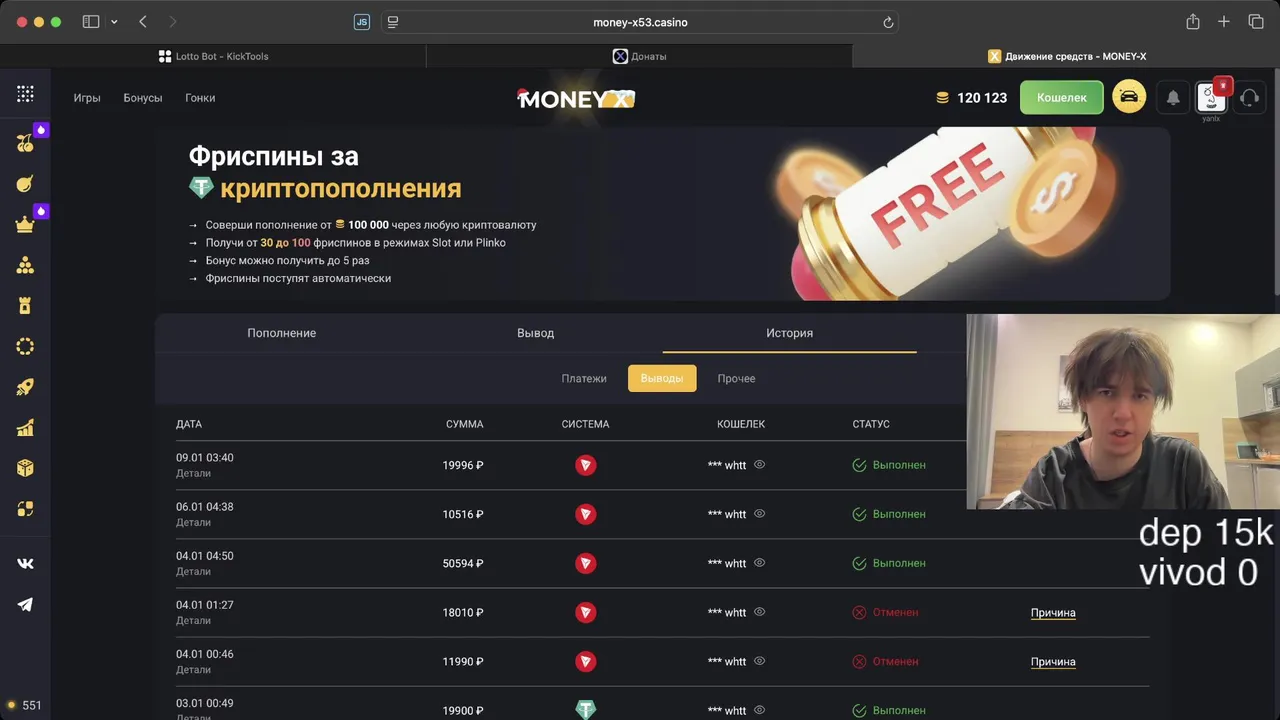The width and height of the screenshot is (1280, 720).
Task: Click the 551 online counter
Action: coord(24,705)
